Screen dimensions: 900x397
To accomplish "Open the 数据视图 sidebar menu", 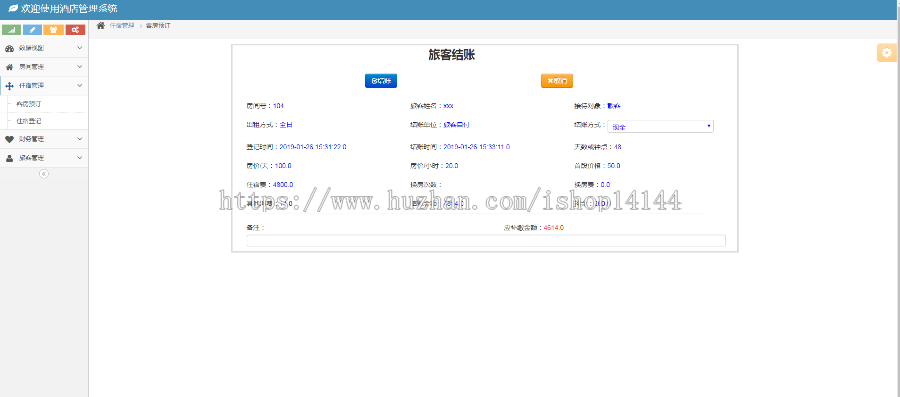I will 44,49.
